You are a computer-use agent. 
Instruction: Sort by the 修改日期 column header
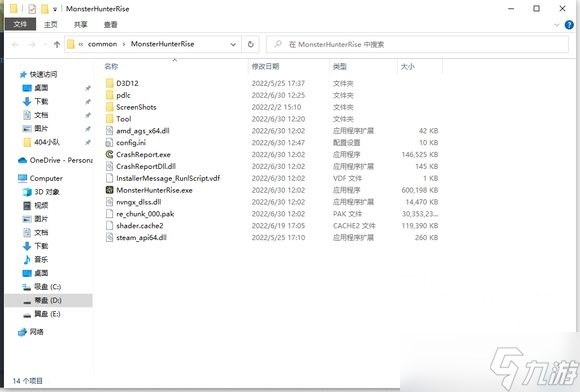265,67
